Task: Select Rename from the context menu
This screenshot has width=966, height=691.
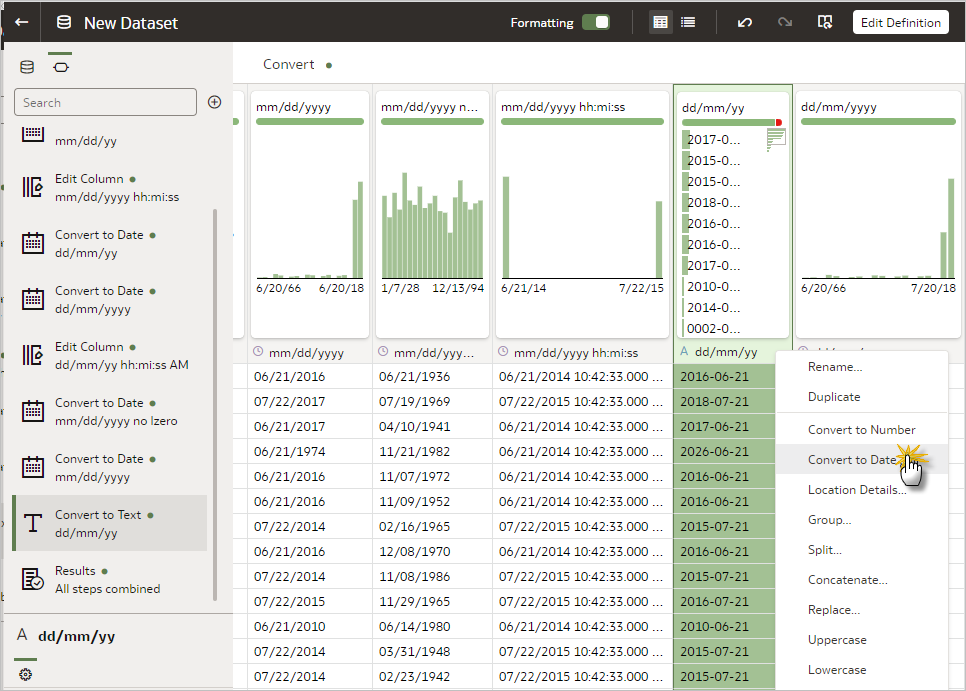Action: 834,367
